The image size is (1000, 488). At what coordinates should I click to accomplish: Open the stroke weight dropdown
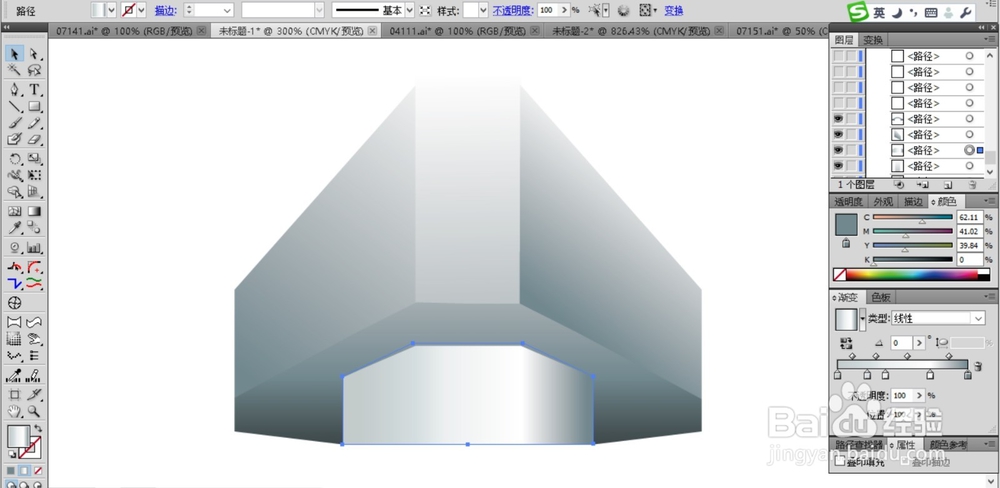click(x=227, y=10)
